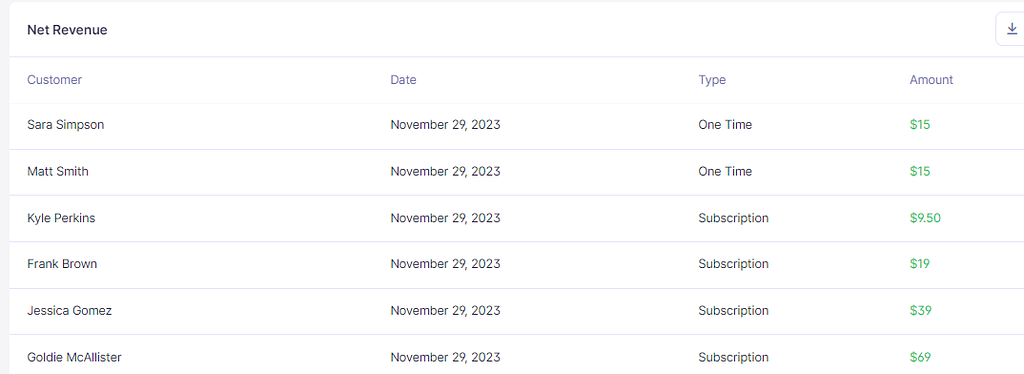Select Frank Brown in the table
This screenshot has height=374, width=1024.
pyautogui.click(x=62, y=264)
